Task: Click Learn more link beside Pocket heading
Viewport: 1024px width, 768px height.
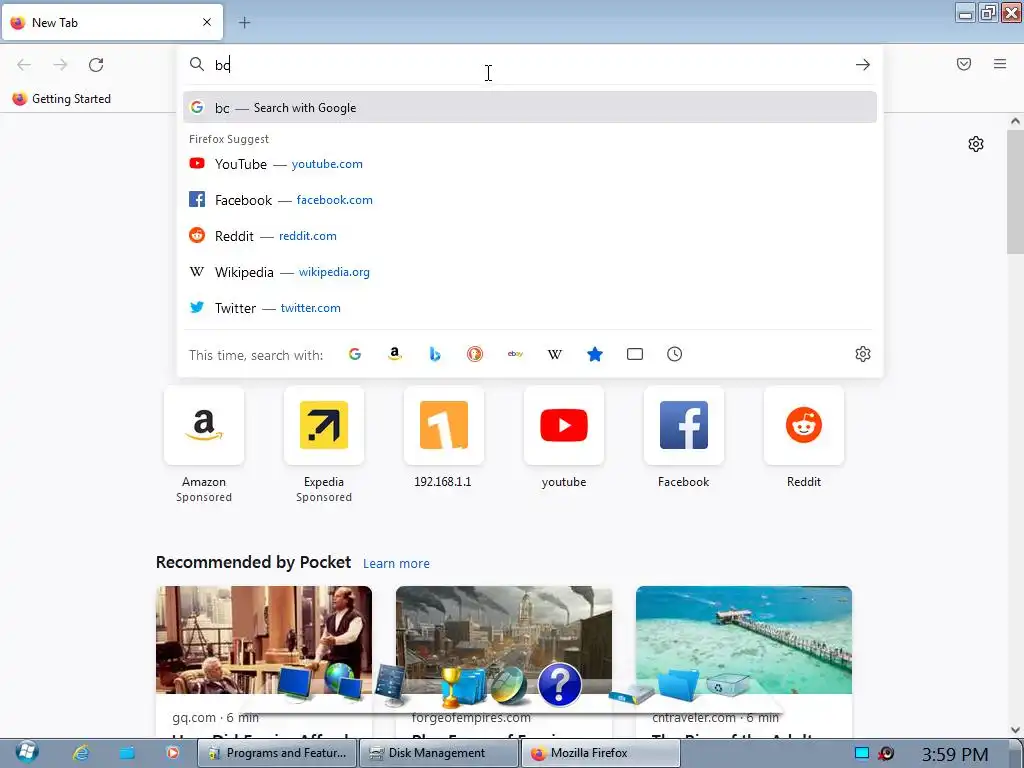Action: click(396, 564)
